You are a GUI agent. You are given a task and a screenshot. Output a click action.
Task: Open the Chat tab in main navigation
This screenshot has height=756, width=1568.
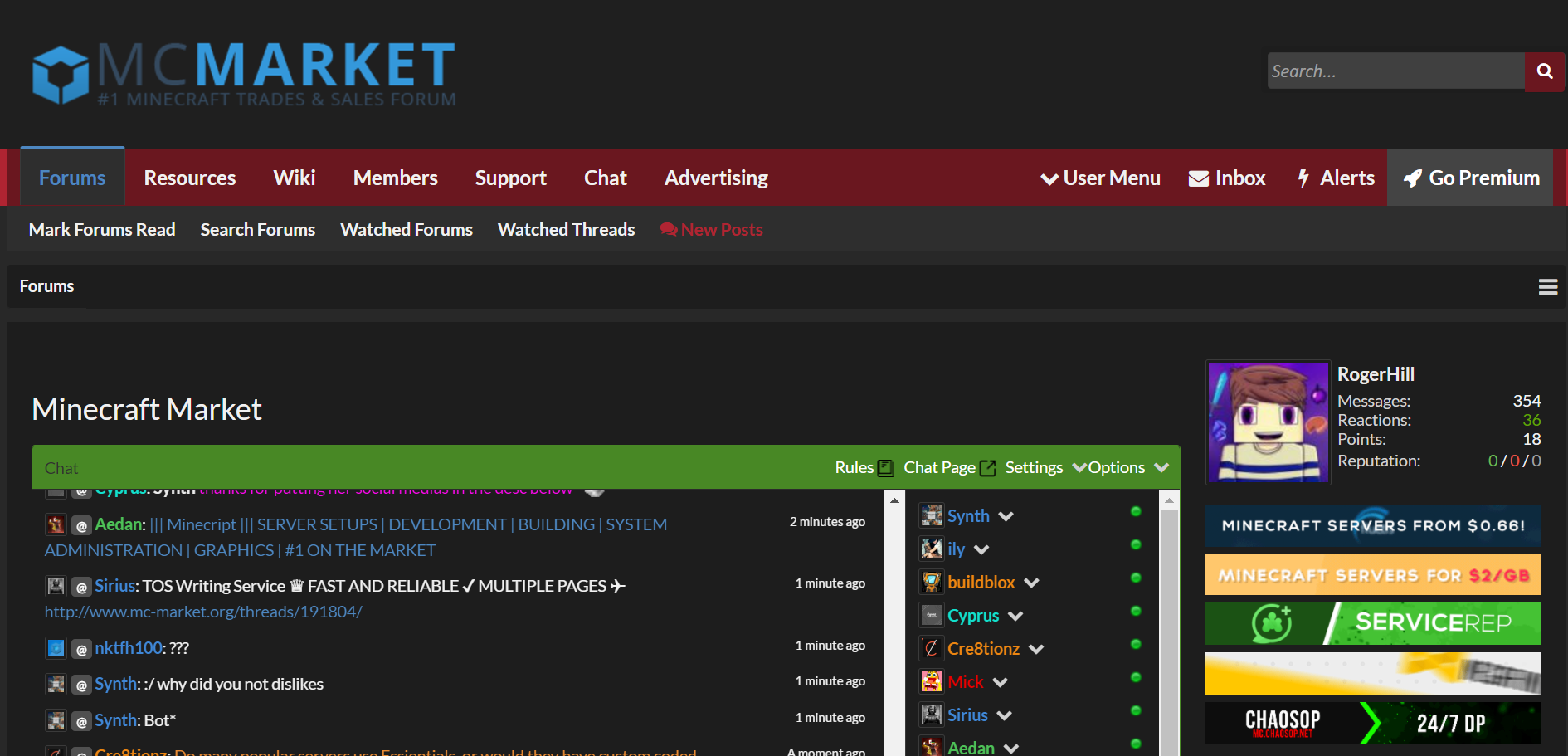tap(606, 178)
